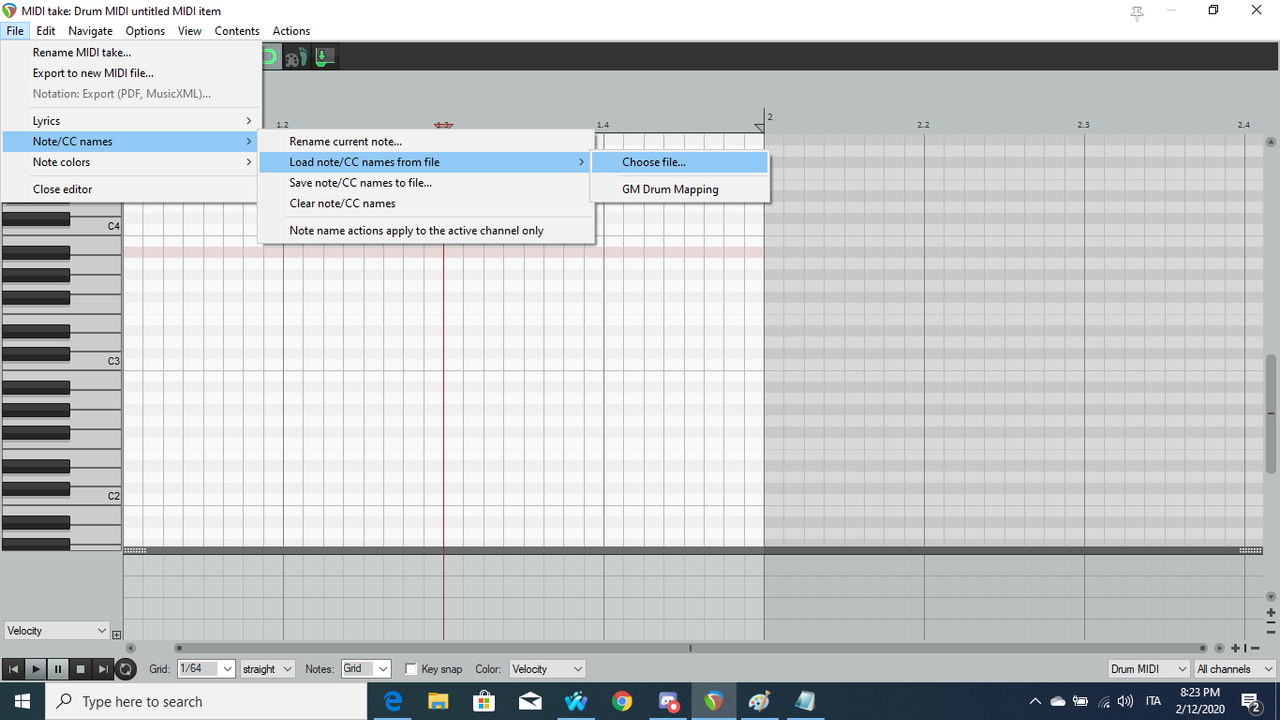Click the dock-editor toolbar icon with down arrow
Image resolution: width=1280 pixels, height=720 pixels.
pyautogui.click(x=323, y=56)
